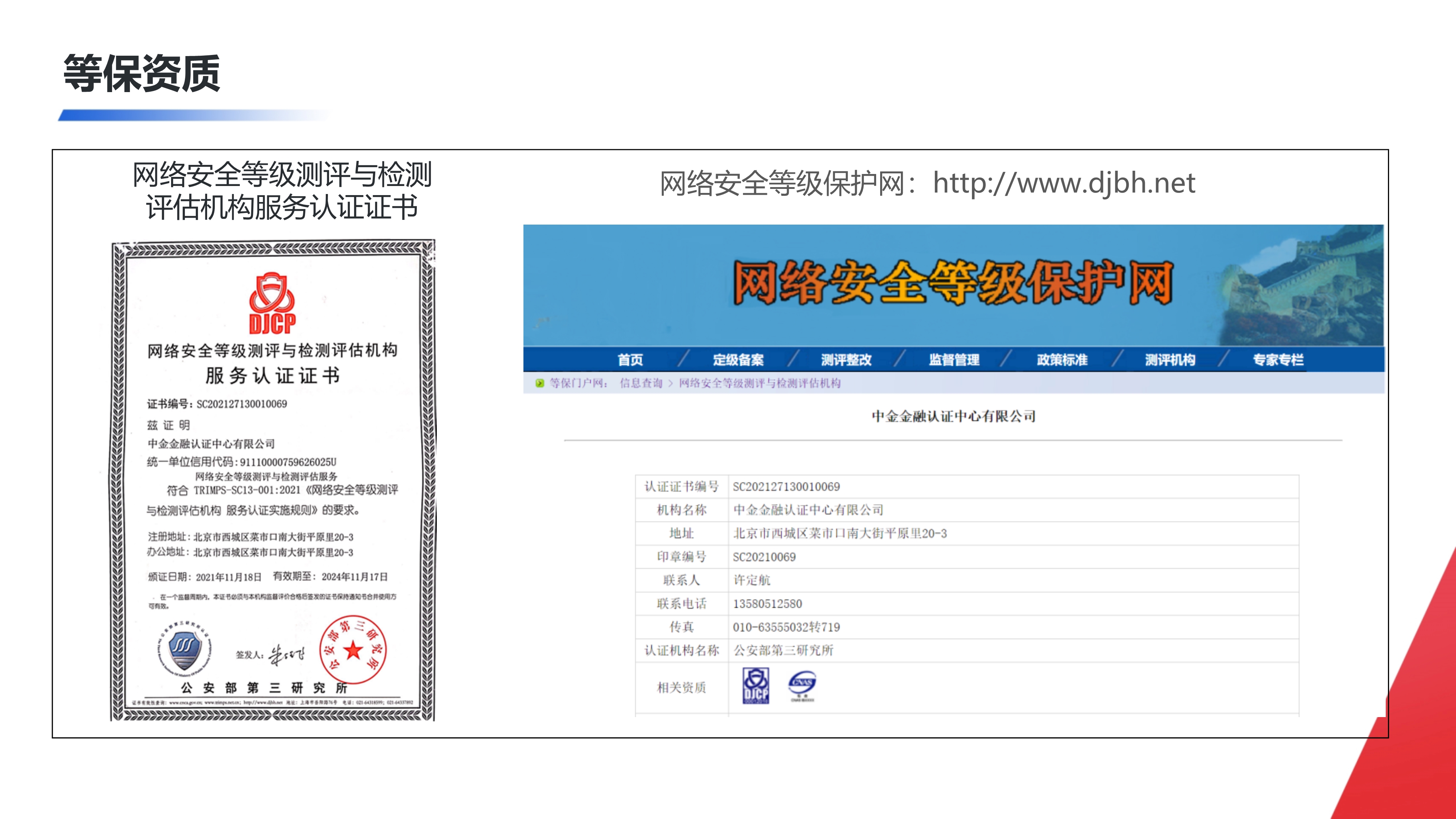Click the 印章编号 value SC20210069

(x=764, y=557)
